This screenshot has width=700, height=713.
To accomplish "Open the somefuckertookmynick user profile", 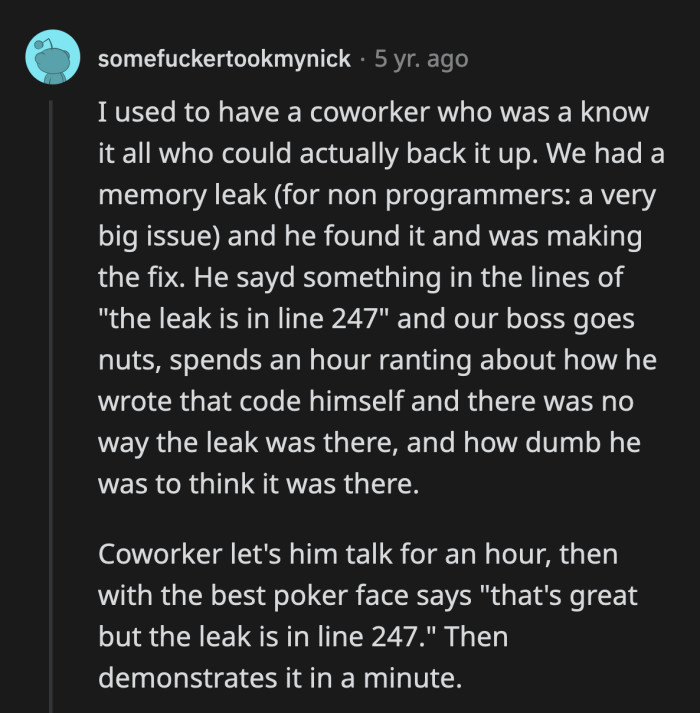I will click(x=224, y=59).
